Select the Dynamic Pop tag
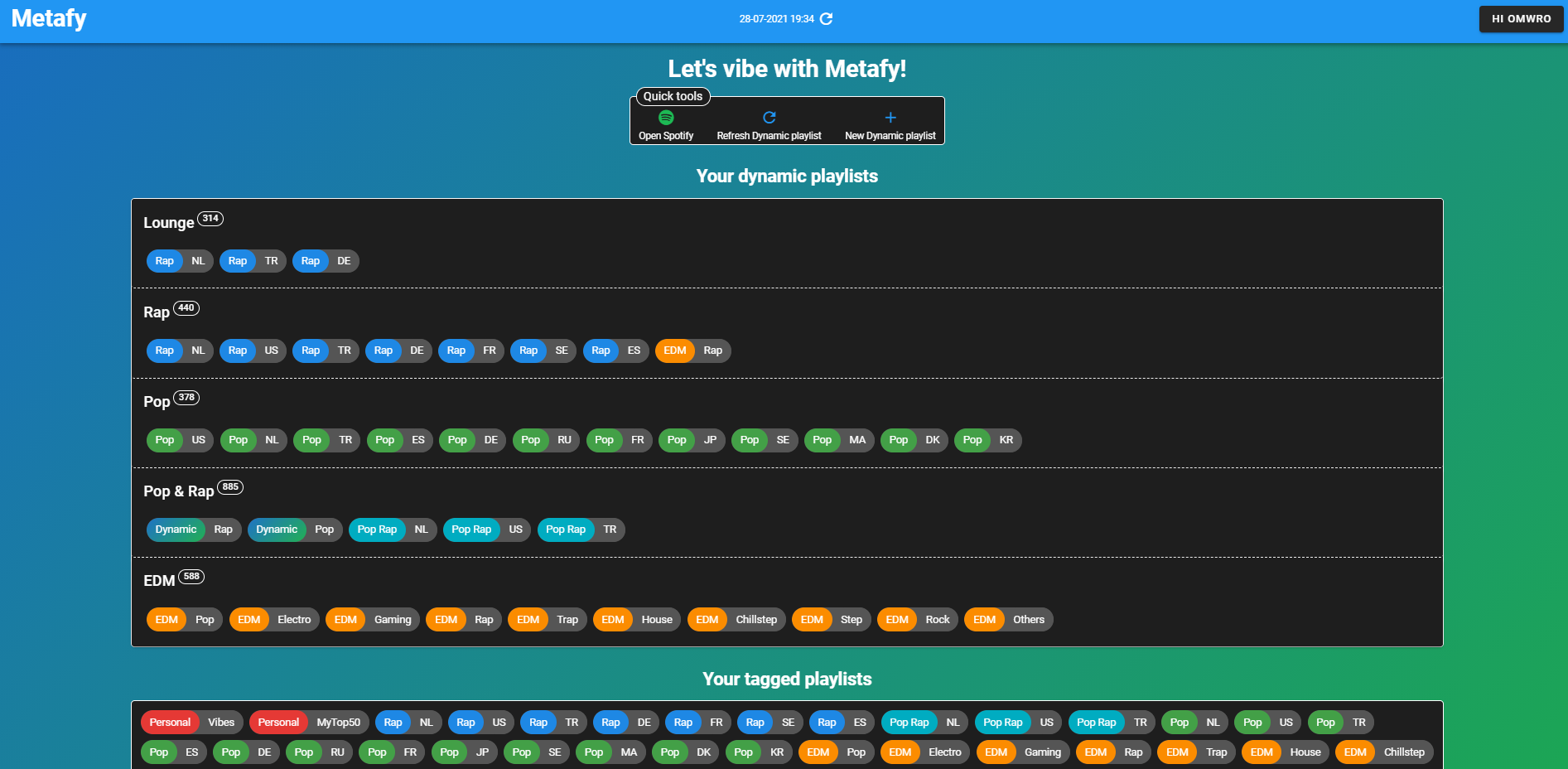Screen dimensions: 1568x769 tap(295, 530)
